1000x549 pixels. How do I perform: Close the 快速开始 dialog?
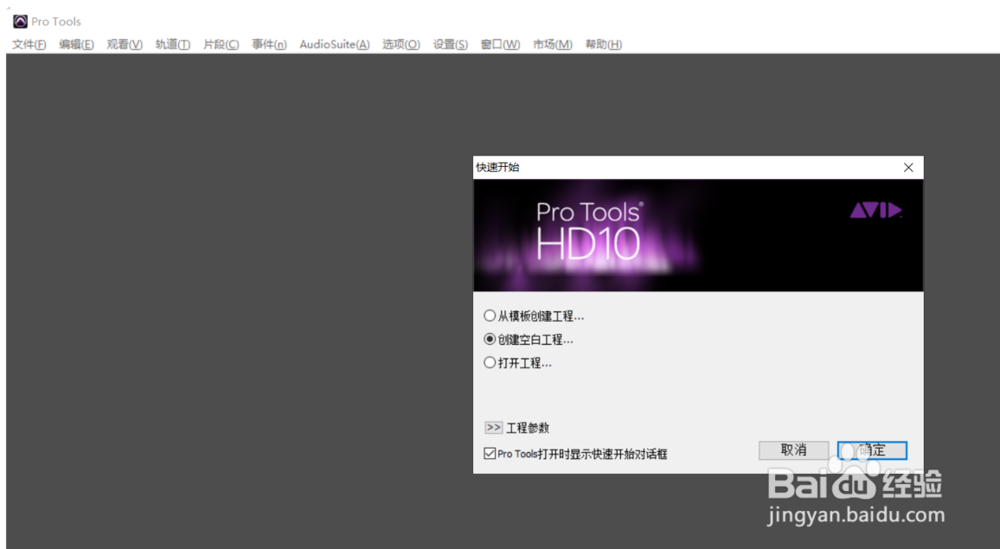tap(908, 167)
